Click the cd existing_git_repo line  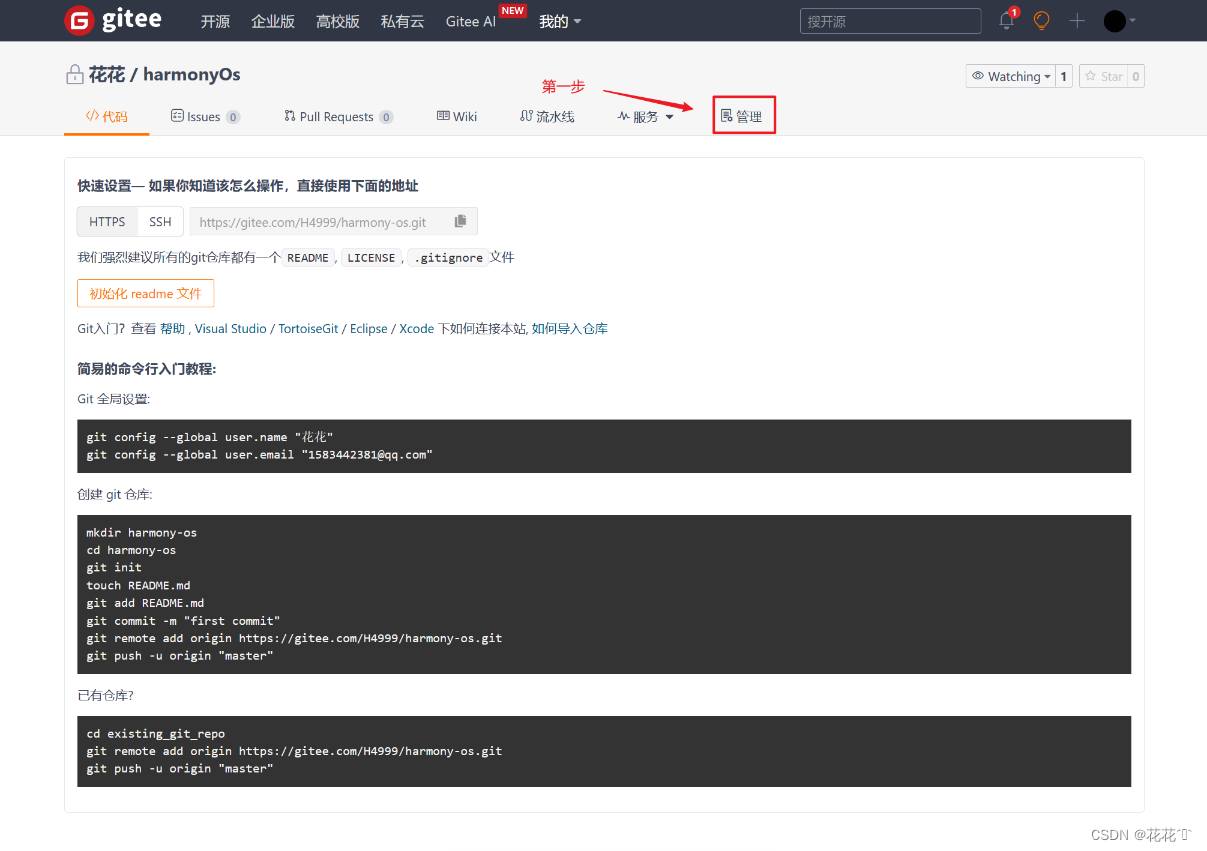(x=156, y=733)
